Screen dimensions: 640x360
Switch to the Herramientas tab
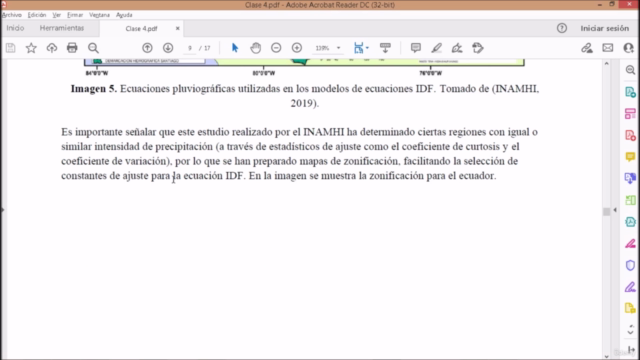(62, 28)
